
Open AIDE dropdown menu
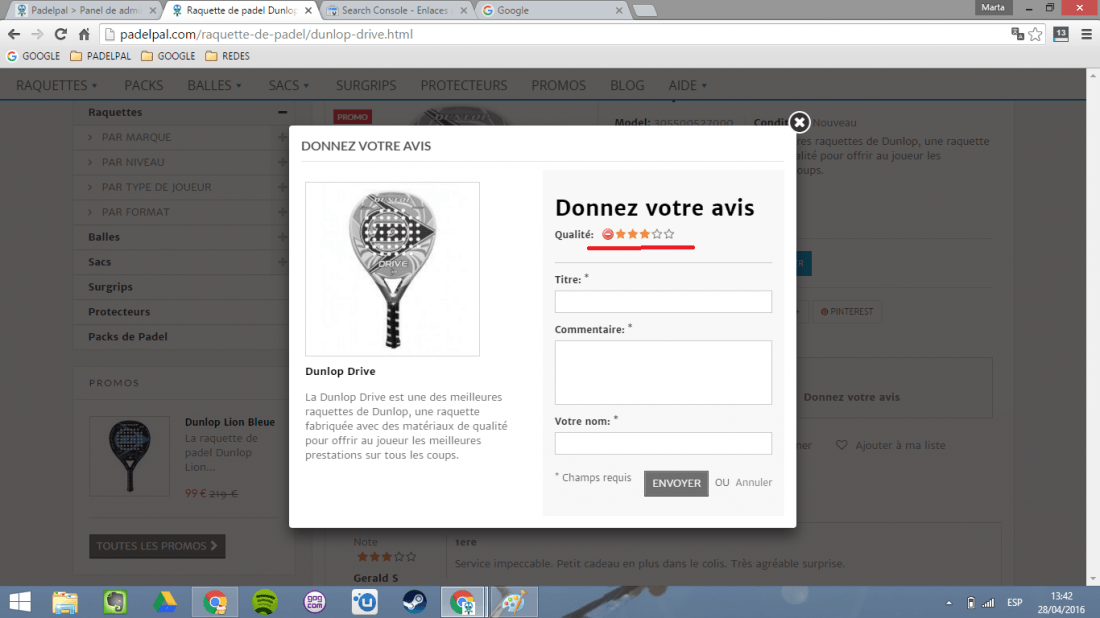tap(688, 85)
